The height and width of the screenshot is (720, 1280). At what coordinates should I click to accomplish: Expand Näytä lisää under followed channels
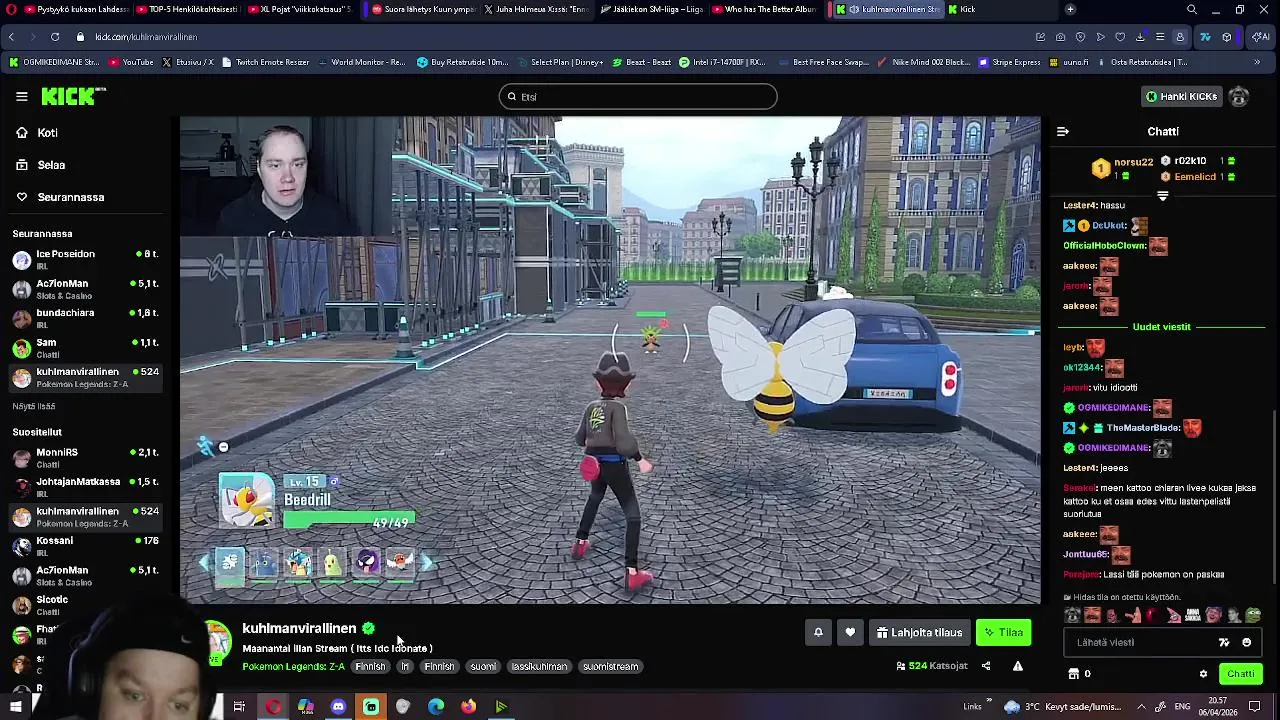34,406
